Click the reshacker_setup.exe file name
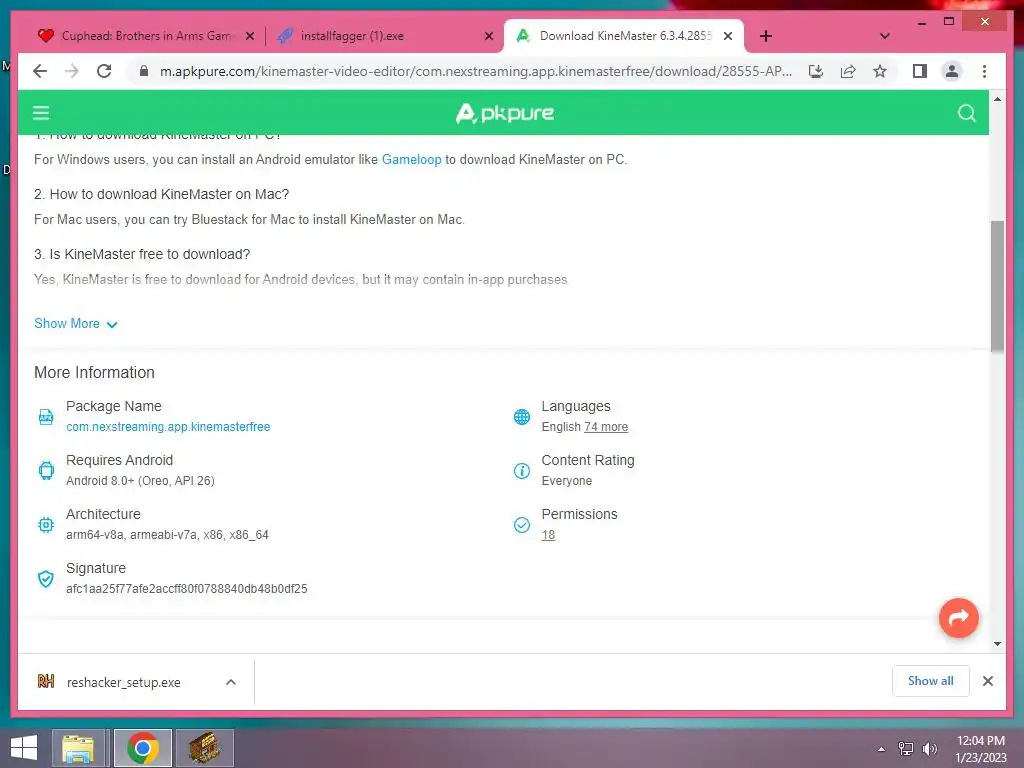 pos(123,682)
